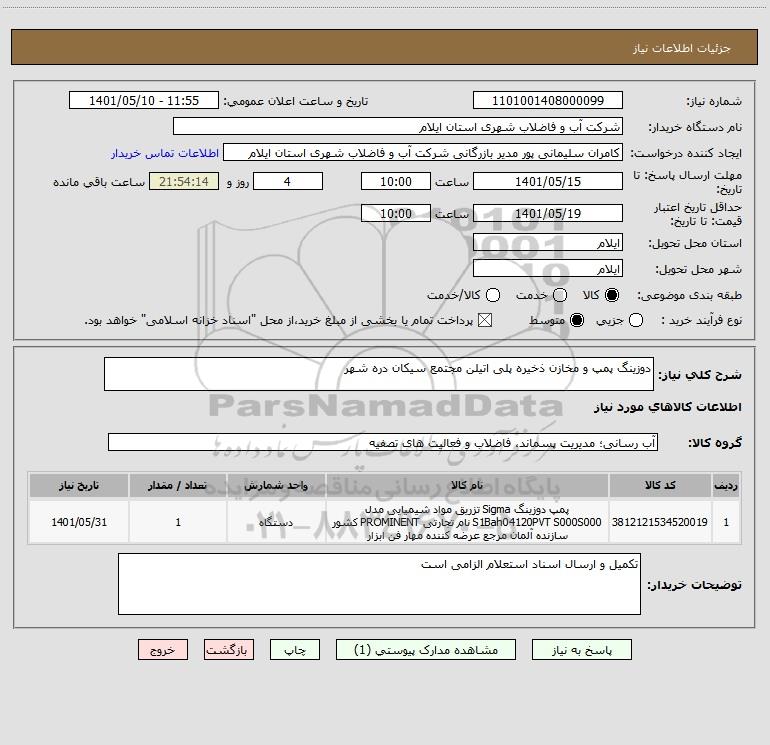
Task: Select the کالا radio button
Action: click(612, 295)
